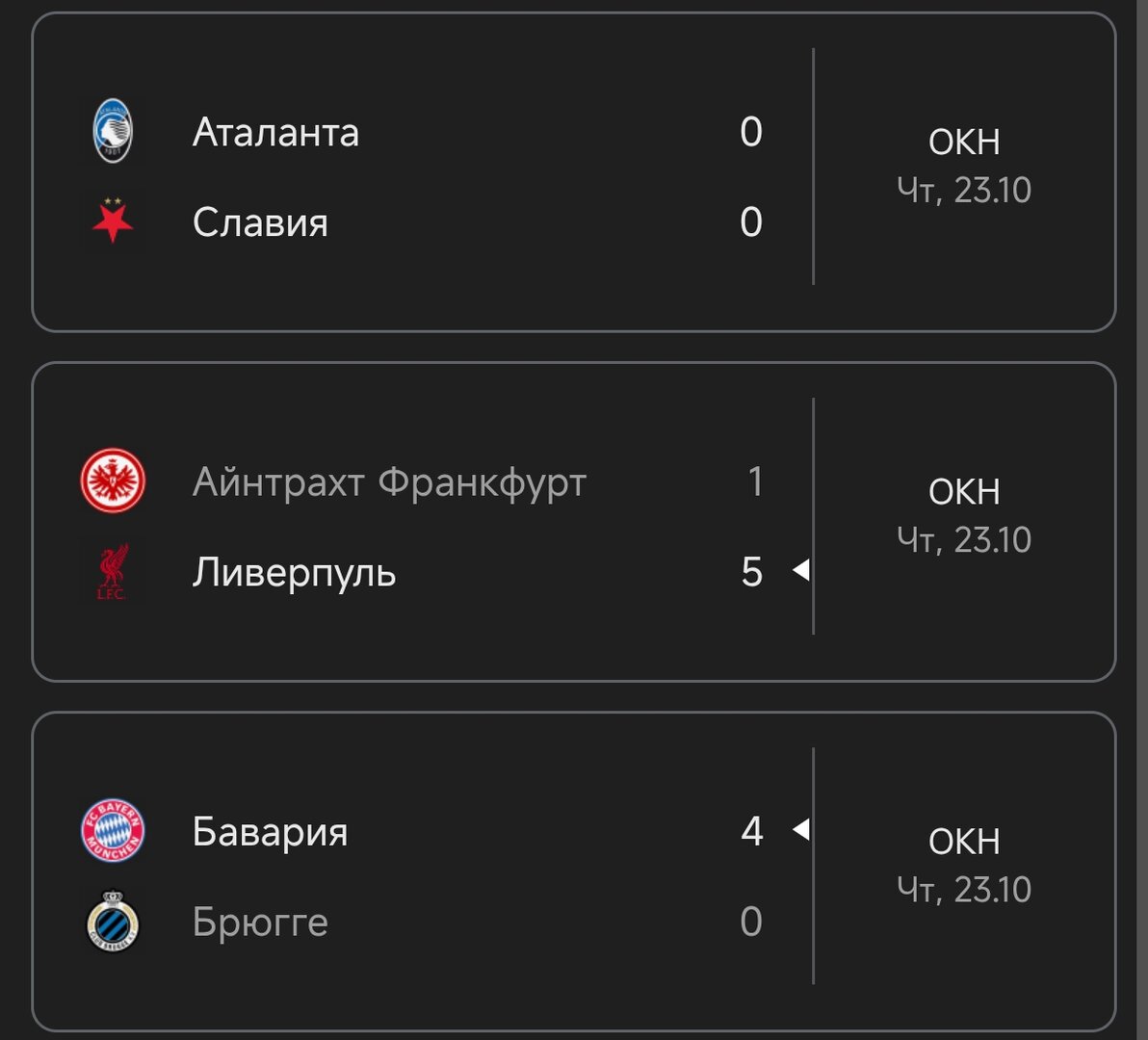Open the Бавария team name
Image resolution: width=1148 pixels, height=1040 pixels.
coord(270,831)
